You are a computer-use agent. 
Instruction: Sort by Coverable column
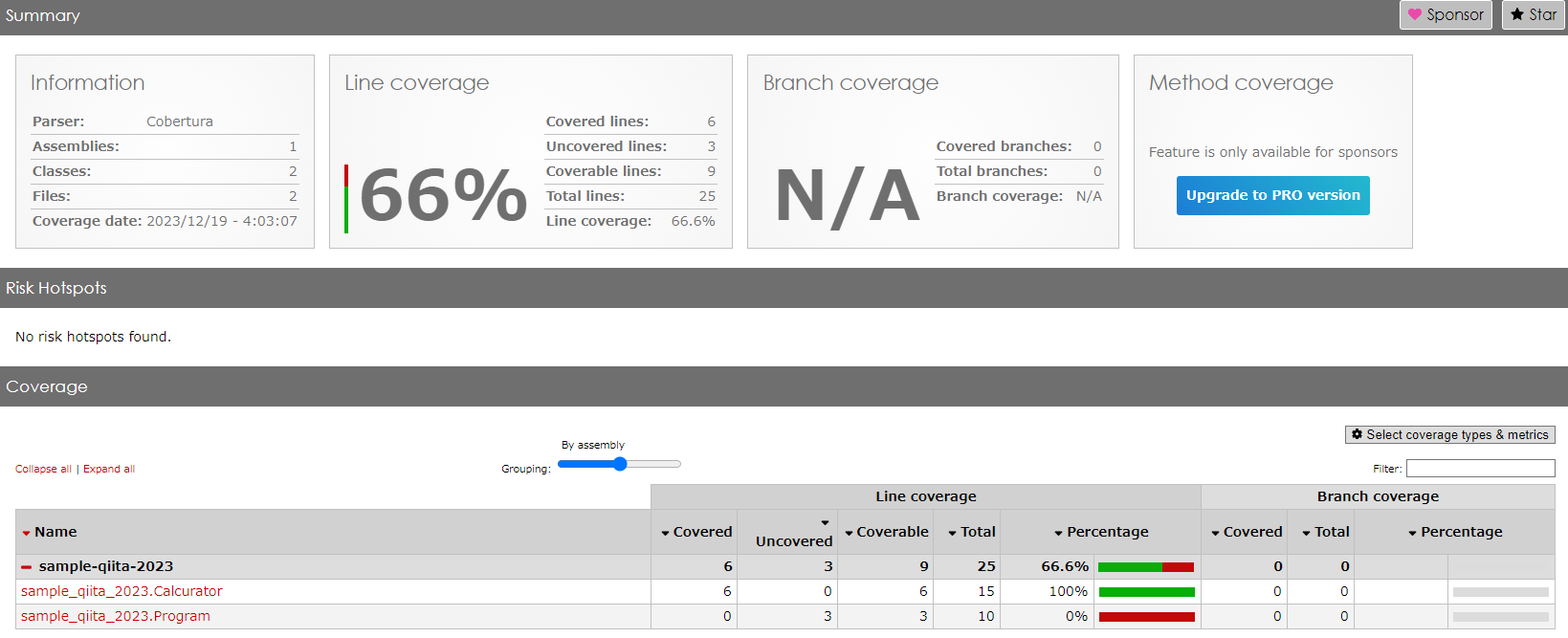tap(886, 532)
